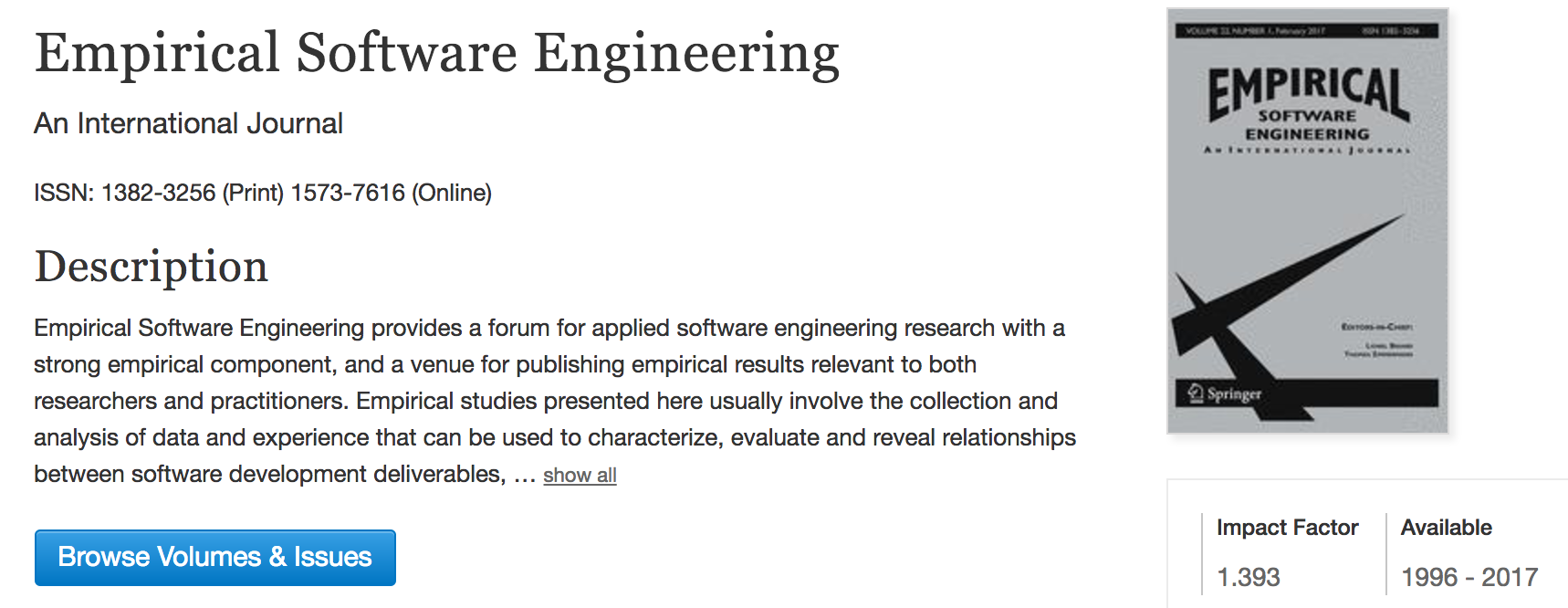Expand description with the show all link
The width and height of the screenshot is (1568, 608).
580,476
